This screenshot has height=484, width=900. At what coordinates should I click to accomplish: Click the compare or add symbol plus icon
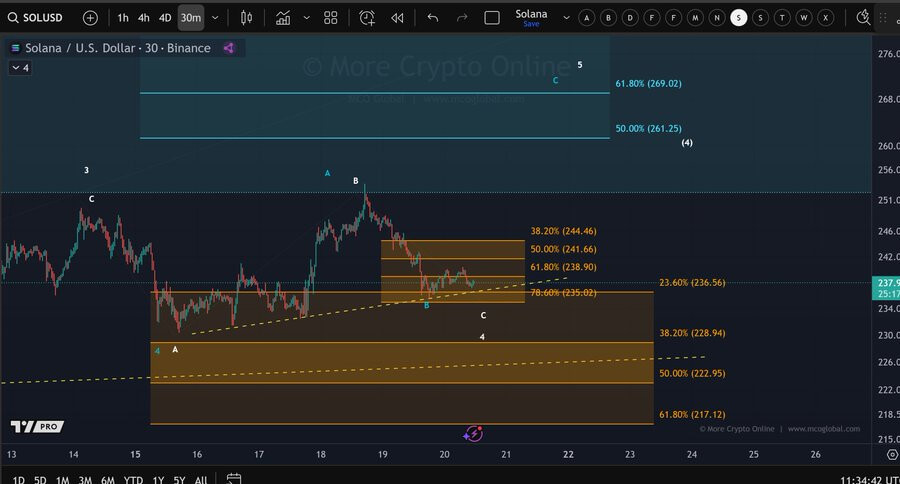pyautogui.click(x=90, y=18)
